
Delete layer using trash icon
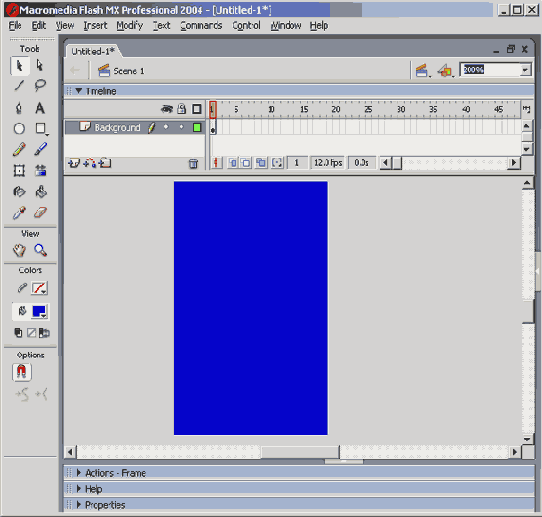point(194,163)
